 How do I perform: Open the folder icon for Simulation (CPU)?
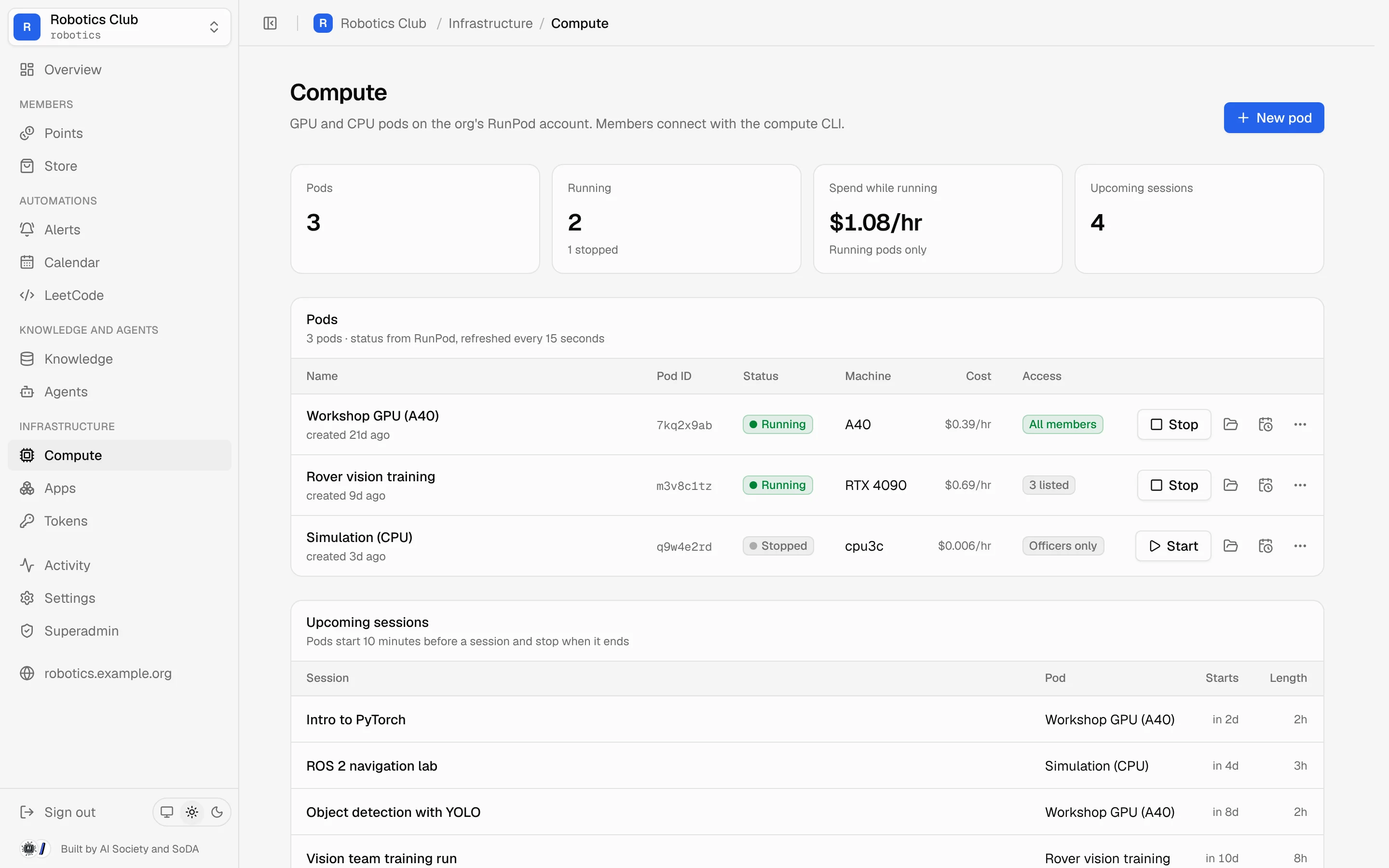[1230, 546]
